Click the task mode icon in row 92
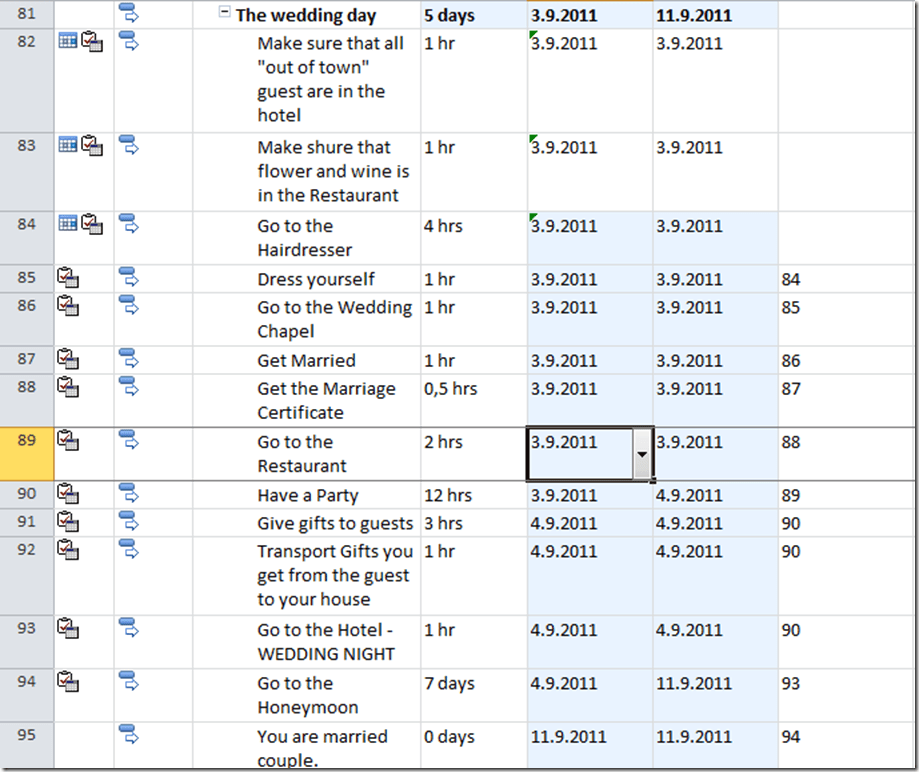 pyautogui.click(x=128, y=549)
